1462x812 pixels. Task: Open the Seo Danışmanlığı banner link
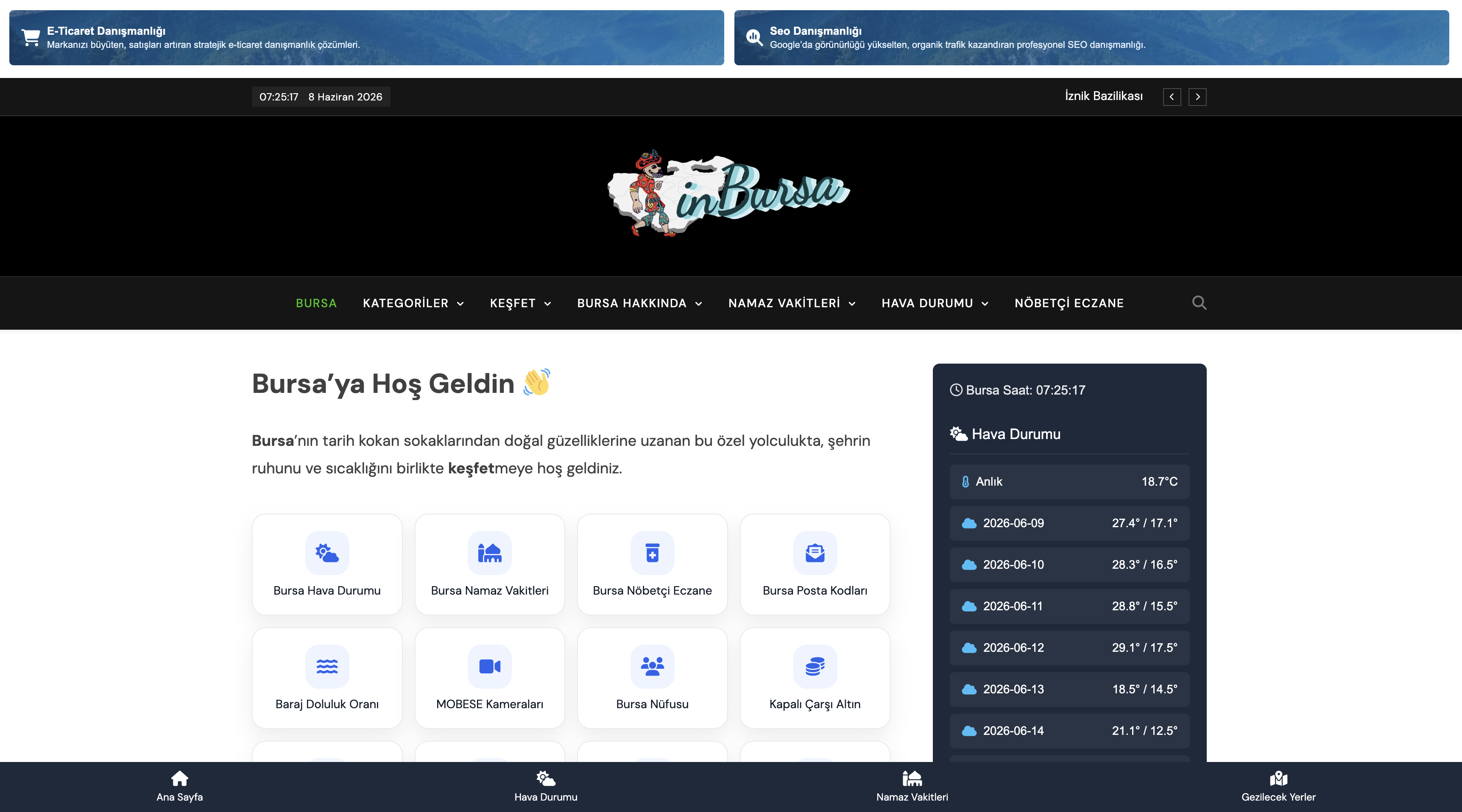[x=1091, y=37]
